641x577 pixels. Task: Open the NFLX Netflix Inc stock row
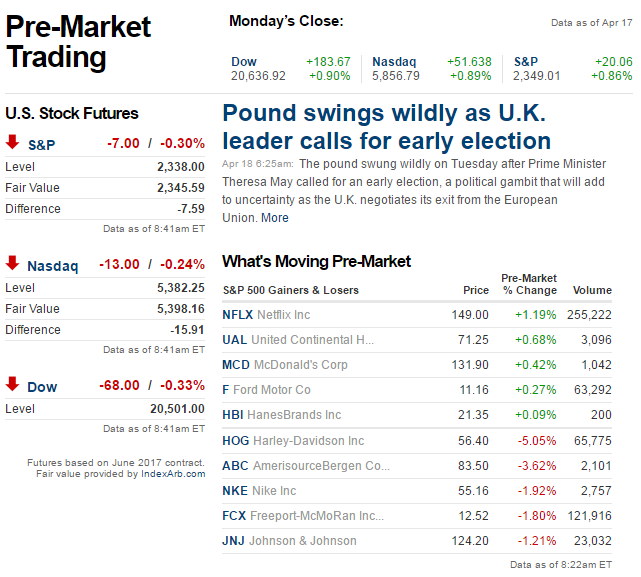pyautogui.click(x=238, y=314)
